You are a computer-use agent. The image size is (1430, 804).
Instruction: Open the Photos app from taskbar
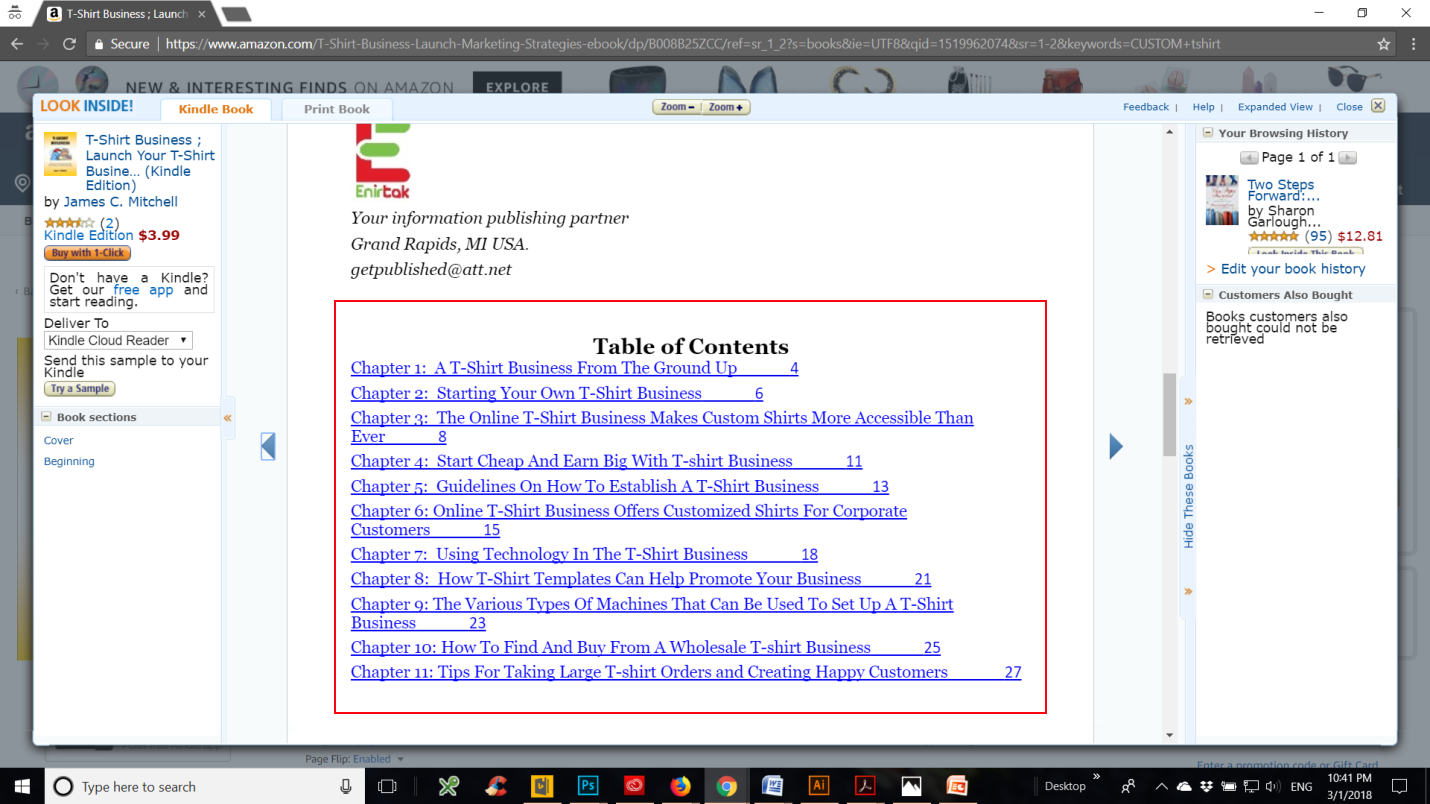pyautogui.click(x=911, y=787)
